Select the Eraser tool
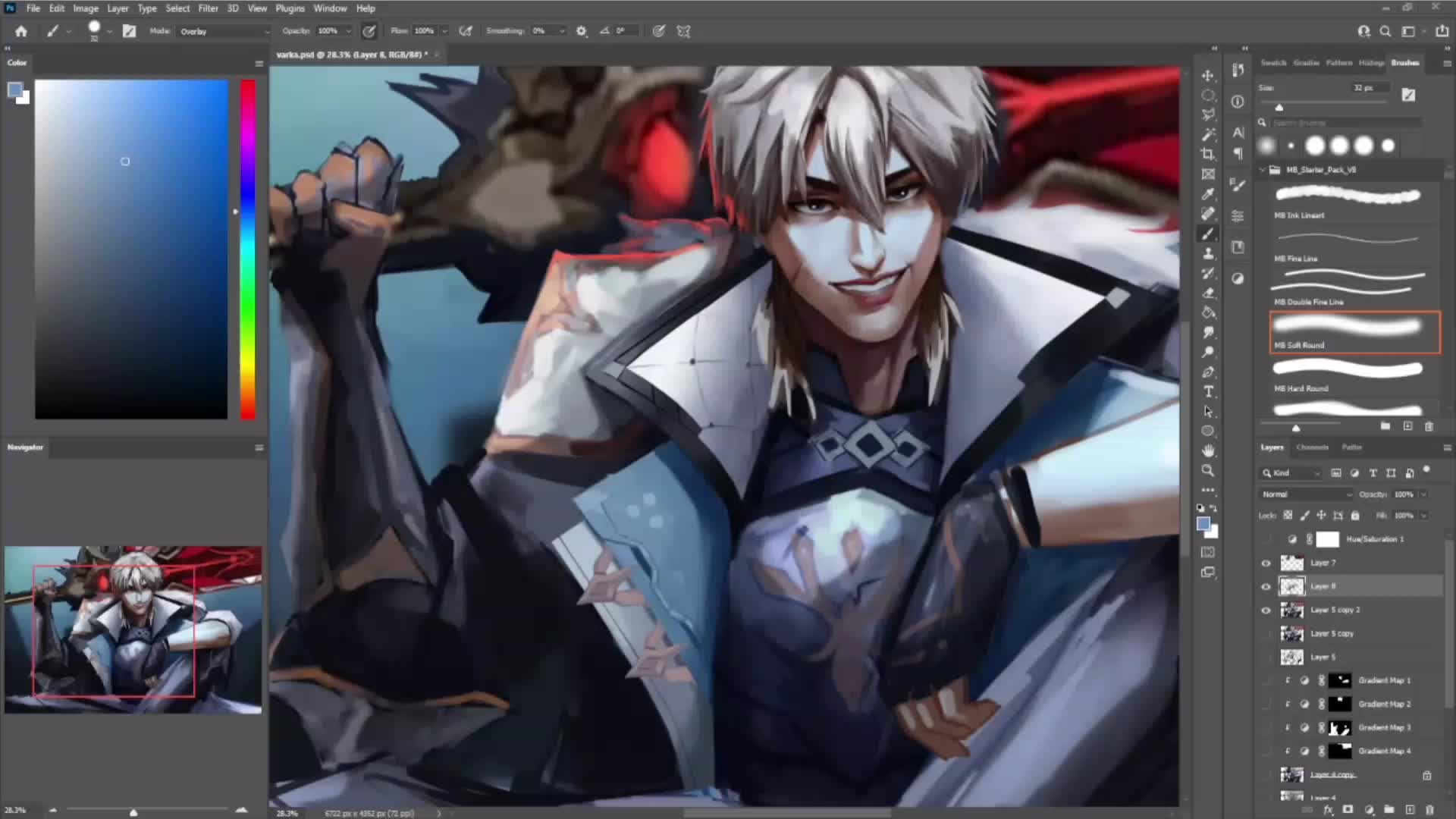1456x819 pixels. click(1208, 293)
